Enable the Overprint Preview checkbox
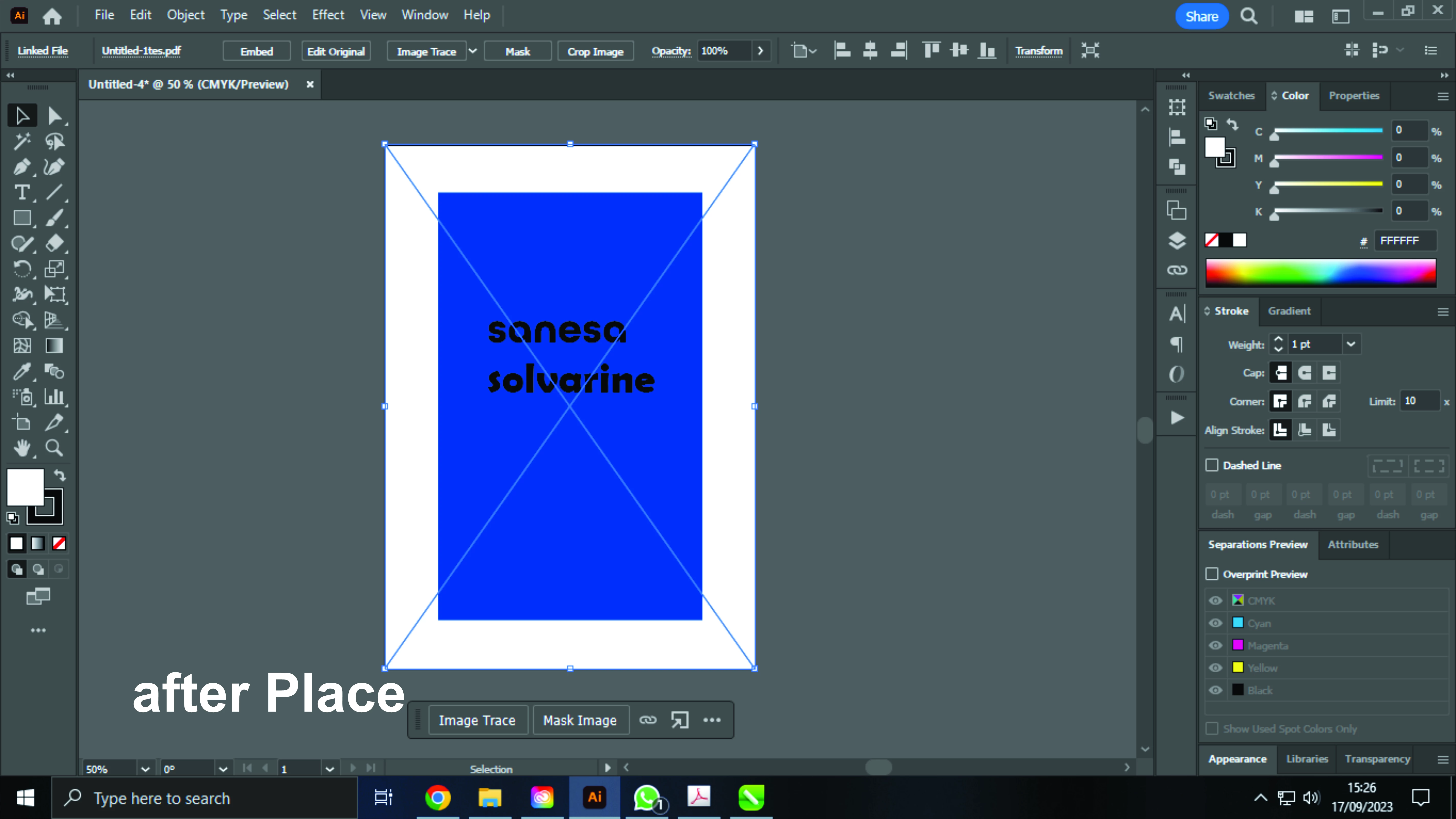1456x819 pixels. click(x=1212, y=574)
